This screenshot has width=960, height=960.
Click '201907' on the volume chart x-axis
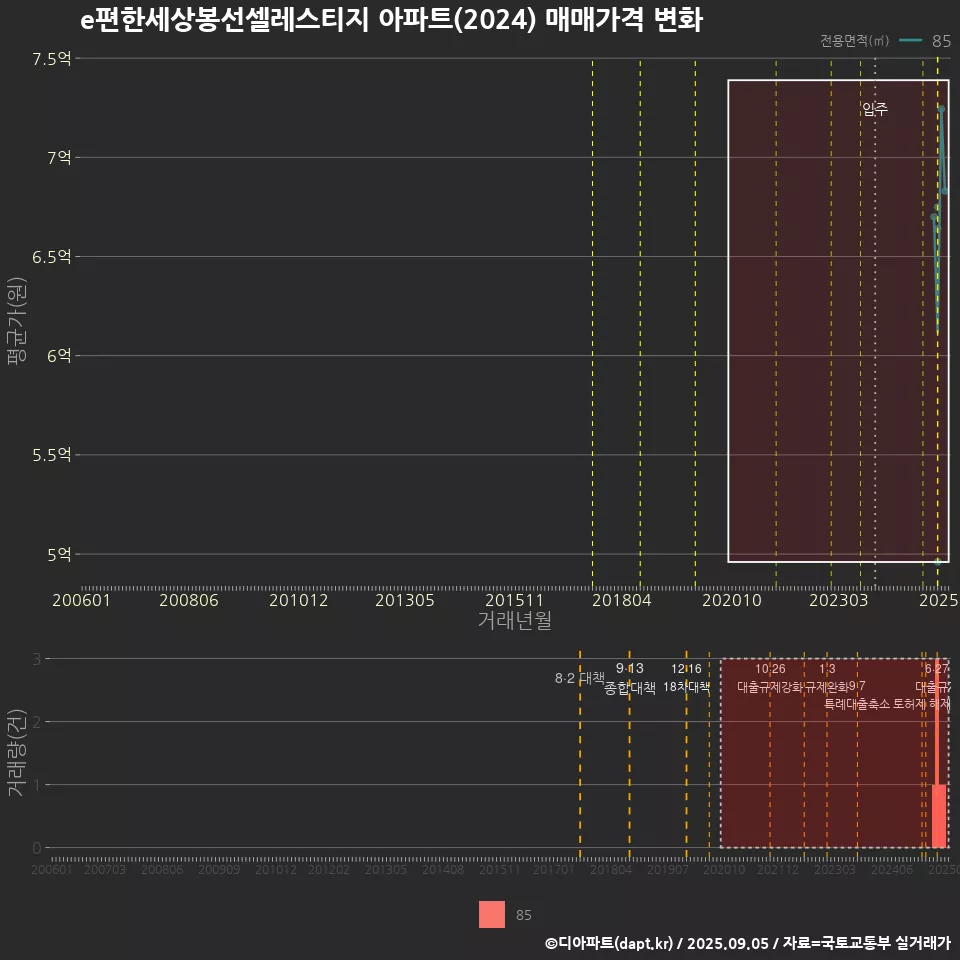point(667,869)
